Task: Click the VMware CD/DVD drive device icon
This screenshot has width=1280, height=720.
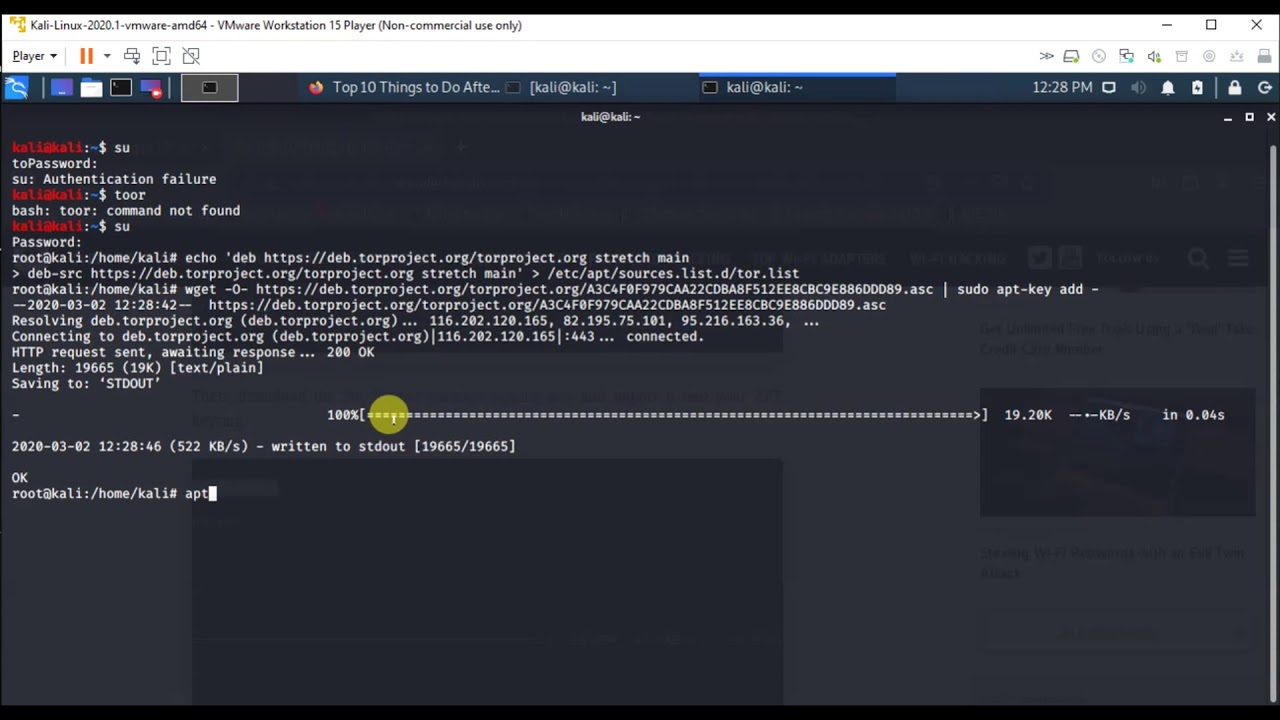Action: point(1099,56)
